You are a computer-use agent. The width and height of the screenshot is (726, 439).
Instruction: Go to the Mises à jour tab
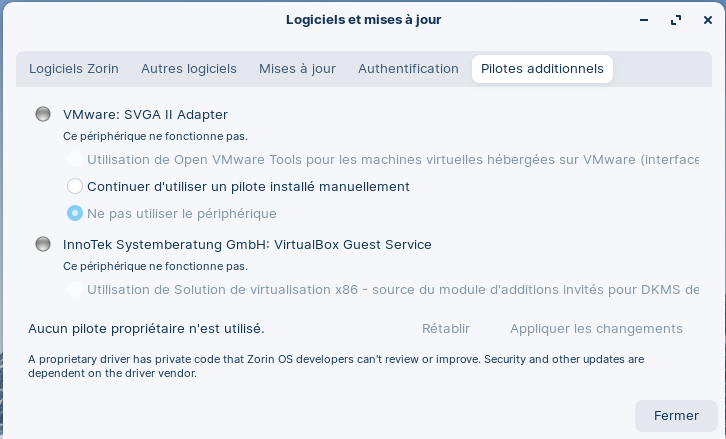click(x=297, y=69)
